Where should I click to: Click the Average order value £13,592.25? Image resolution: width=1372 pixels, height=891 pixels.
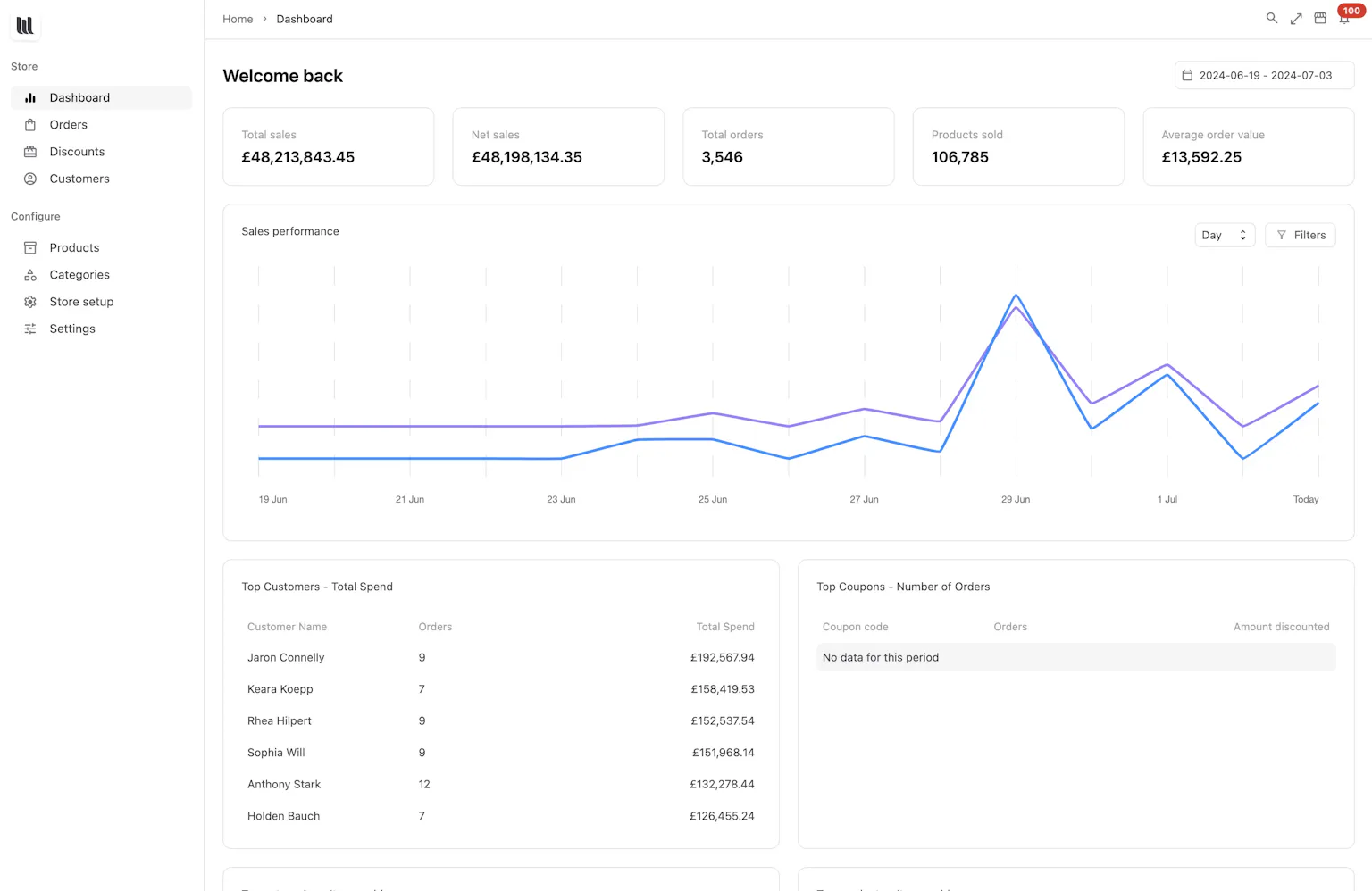pyautogui.click(x=1201, y=157)
